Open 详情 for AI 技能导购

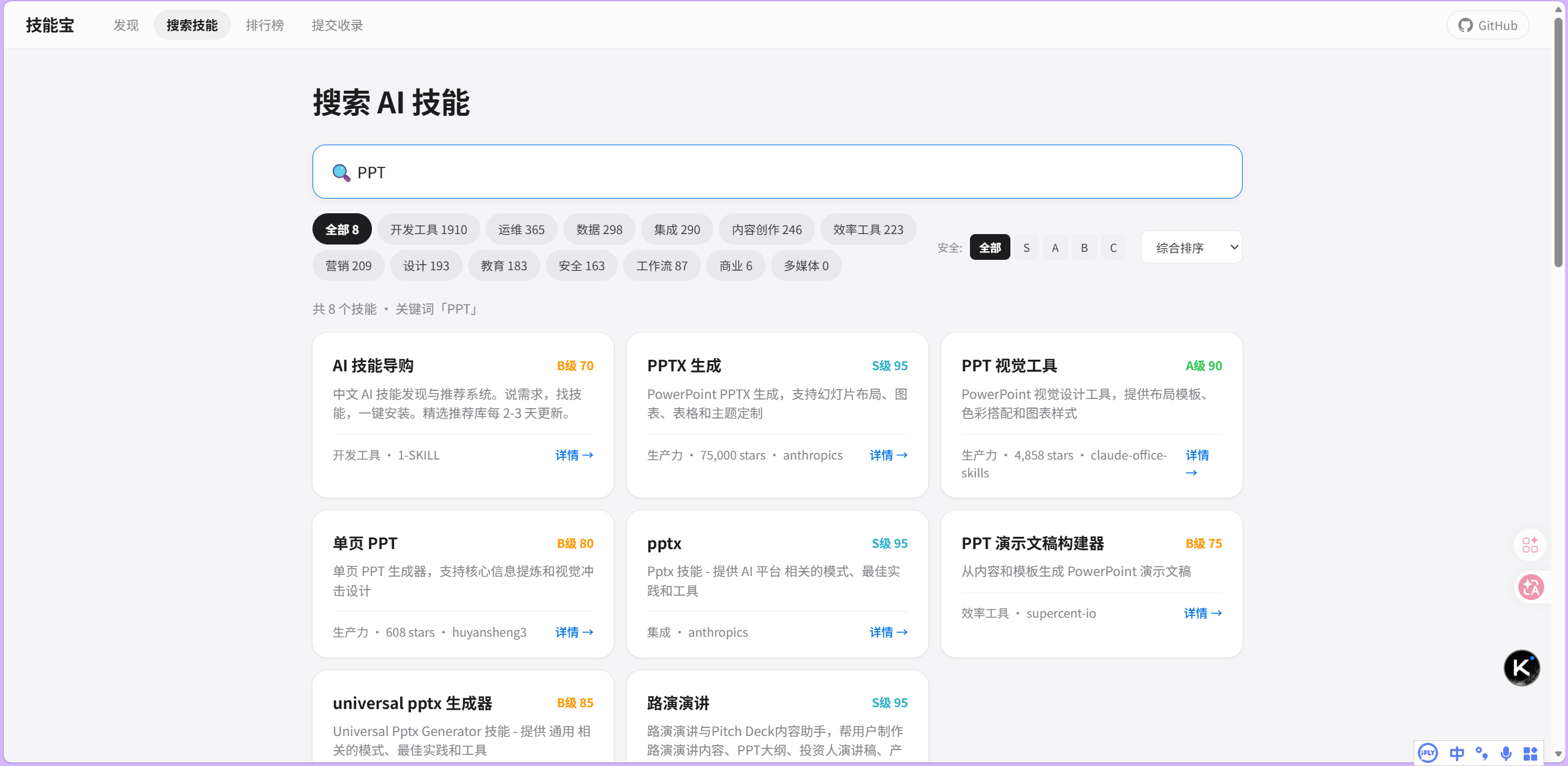click(x=574, y=455)
